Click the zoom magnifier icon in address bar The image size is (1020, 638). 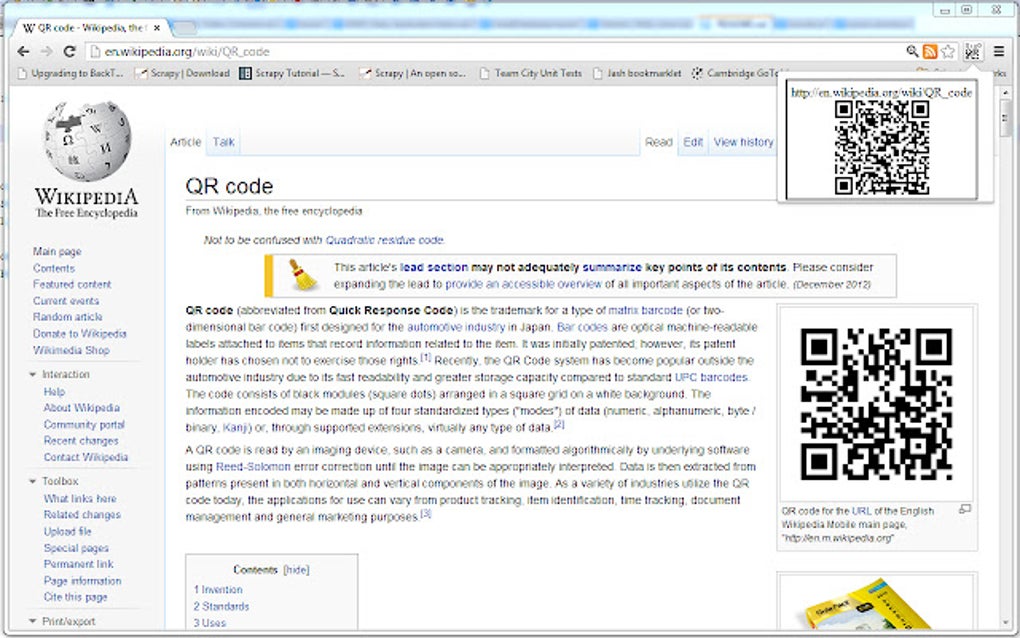(x=912, y=51)
